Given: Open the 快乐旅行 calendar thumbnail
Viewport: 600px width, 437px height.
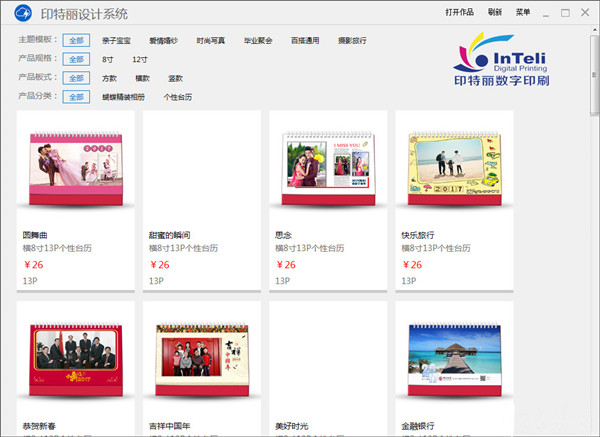Looking at the screenshot, I should (x=455, y=169).
